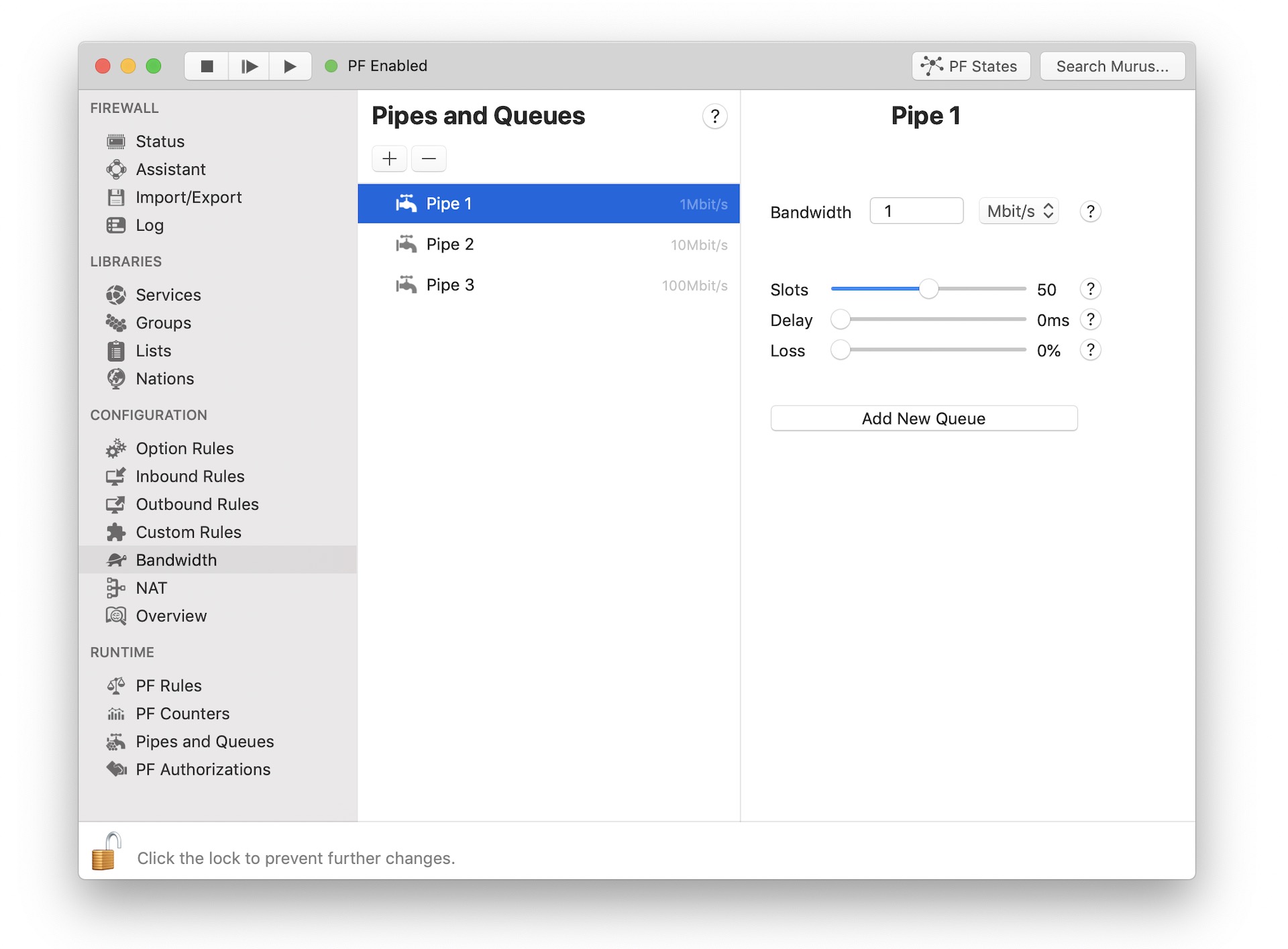Select the Pipe 3 text label in list
This screenshot has width=1288, height=949.
pos(450,285)
